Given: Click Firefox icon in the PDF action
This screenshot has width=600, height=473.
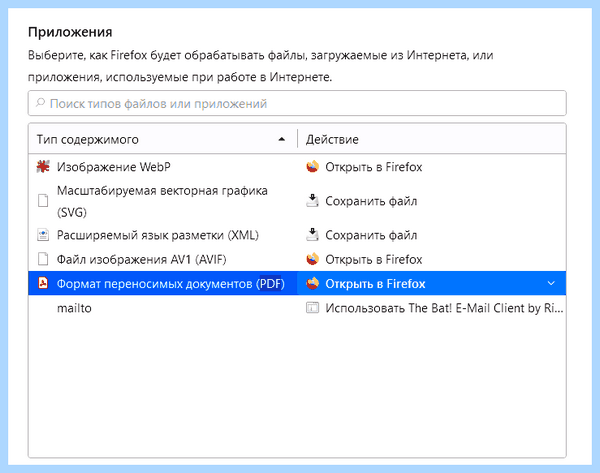Looking at the screenshot, I should (312, 283).
